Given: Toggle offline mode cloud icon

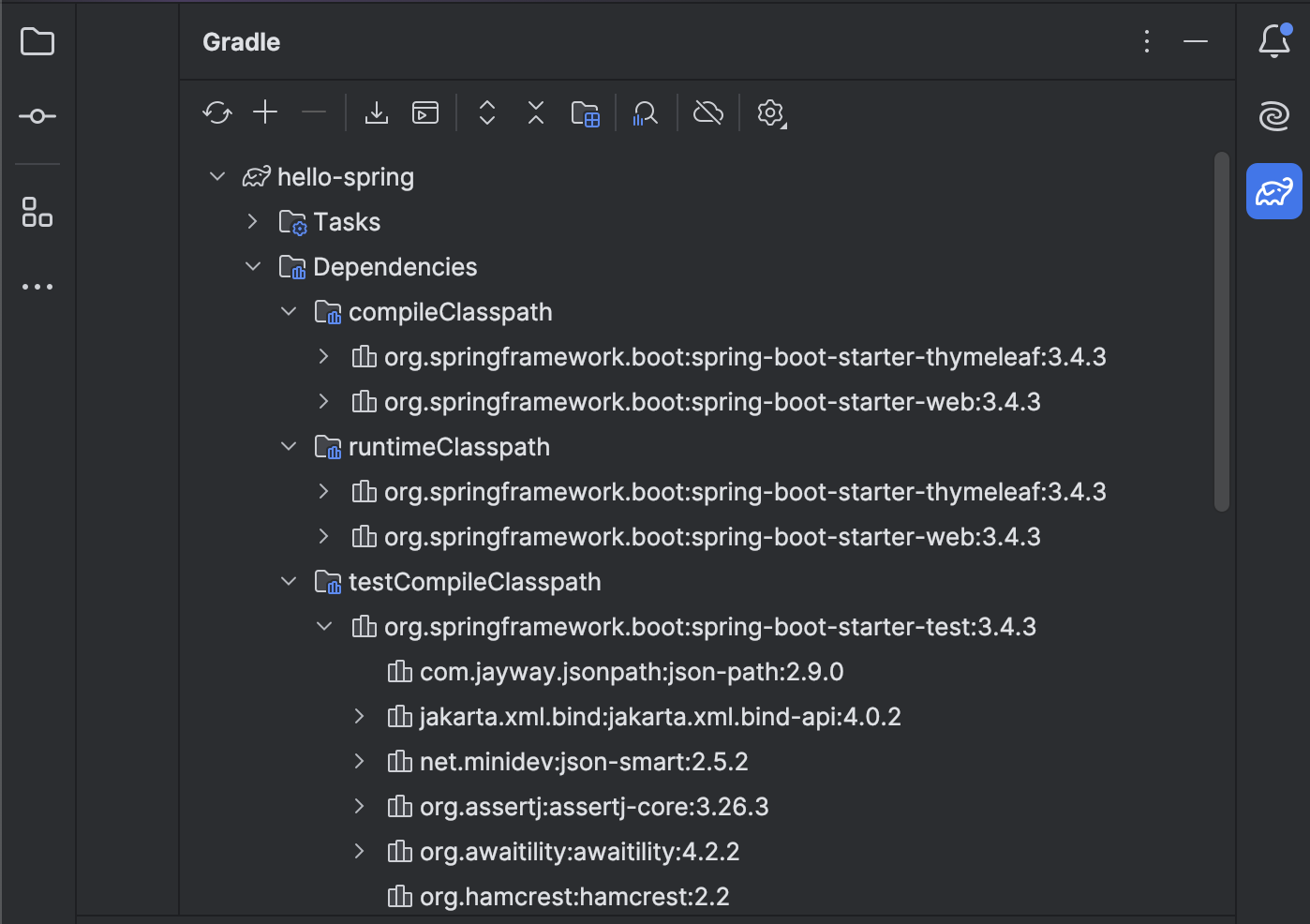Looking at the screenshot, I should pos(708,112).
